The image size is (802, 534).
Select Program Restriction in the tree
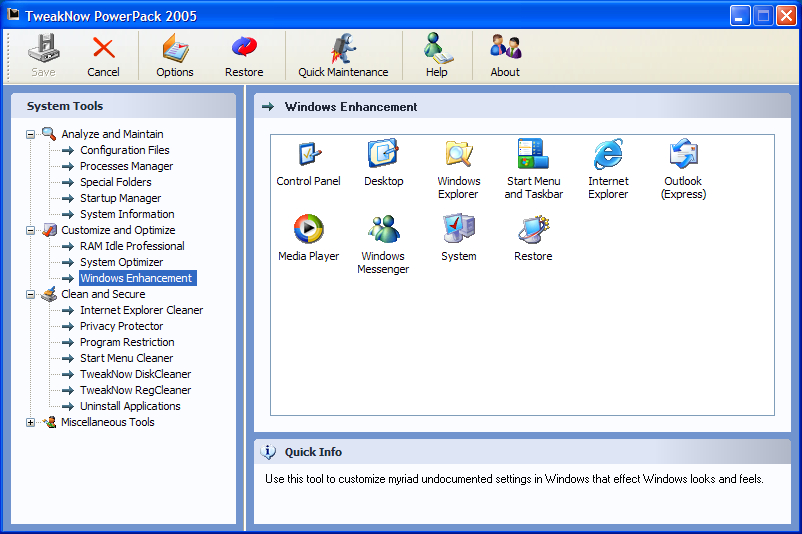pyautogui.click(x=127, y=342)
